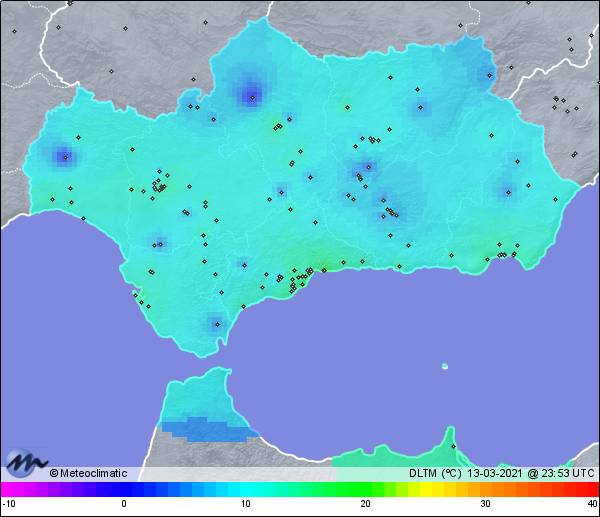Click the Alborán island dot in the sea
The height and width of the screenshot is (517, 600).
coord(445,366)
